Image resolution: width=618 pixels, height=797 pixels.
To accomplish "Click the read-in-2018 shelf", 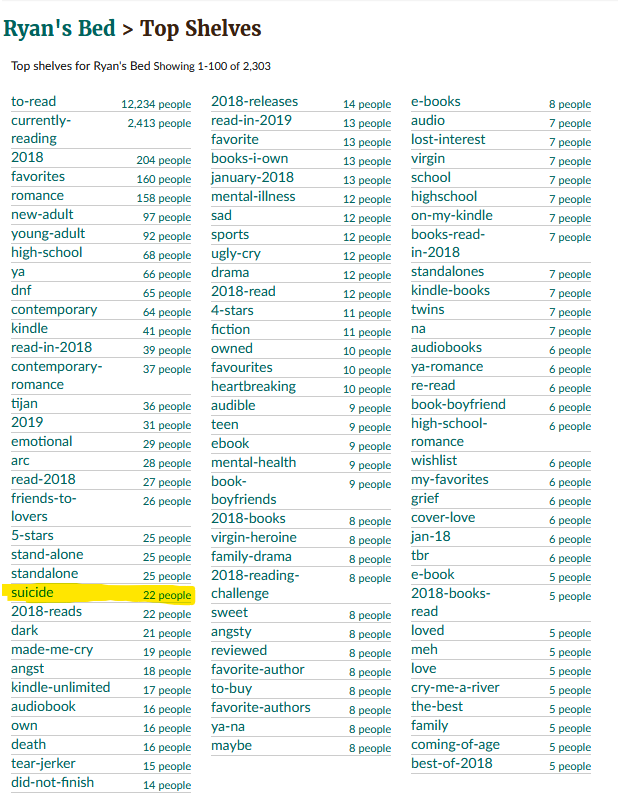I will point(52,348).
